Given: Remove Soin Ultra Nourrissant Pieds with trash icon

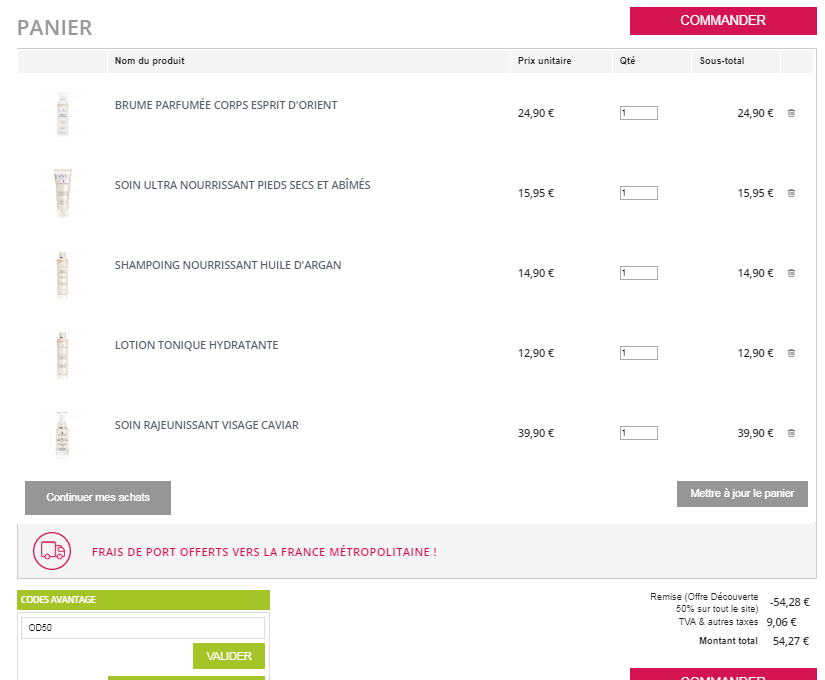Looking at the screenshot, I should [791, 193].
